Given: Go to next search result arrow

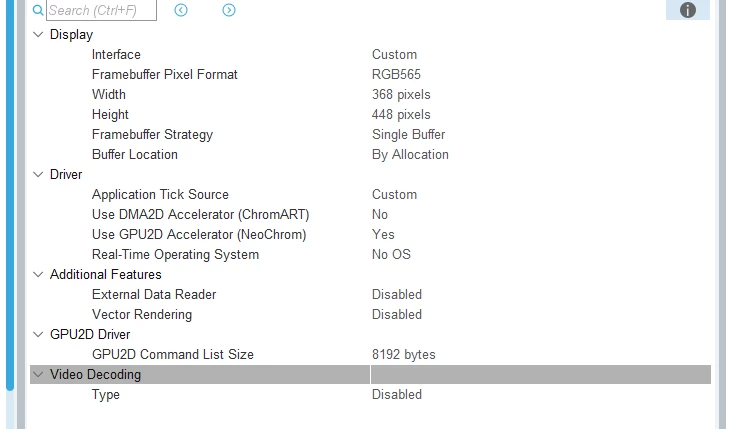Looking at the screenshot, I should click(x=229, y=10).
